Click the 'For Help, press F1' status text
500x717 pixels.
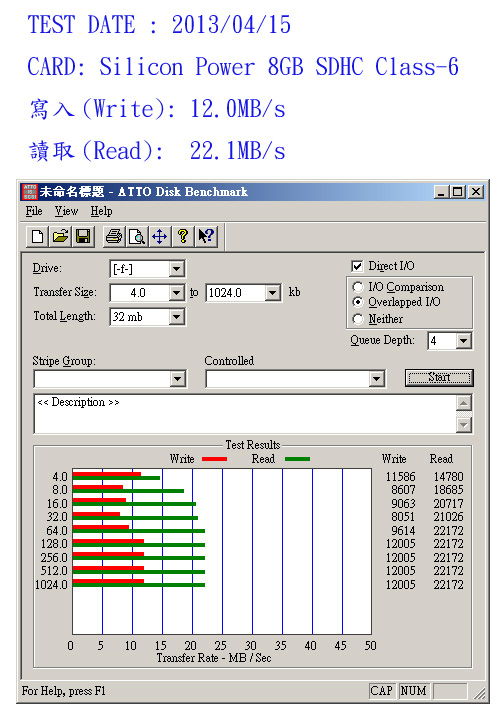point(64,691)
